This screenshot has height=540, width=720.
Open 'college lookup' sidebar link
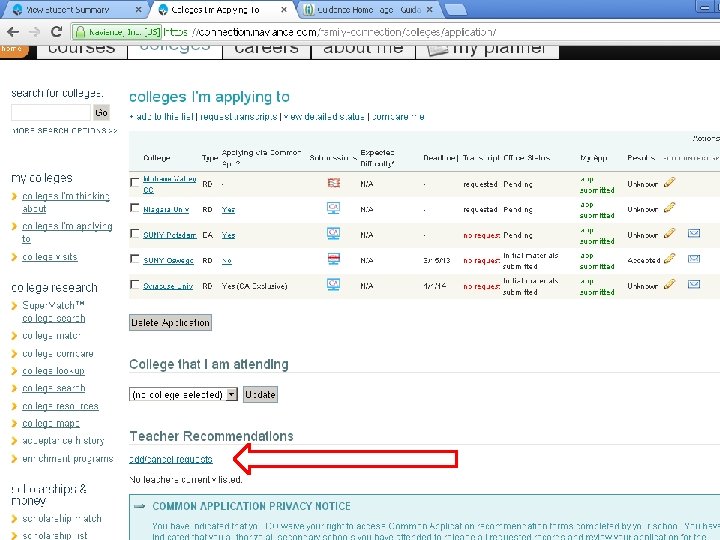tap(53, 371)
